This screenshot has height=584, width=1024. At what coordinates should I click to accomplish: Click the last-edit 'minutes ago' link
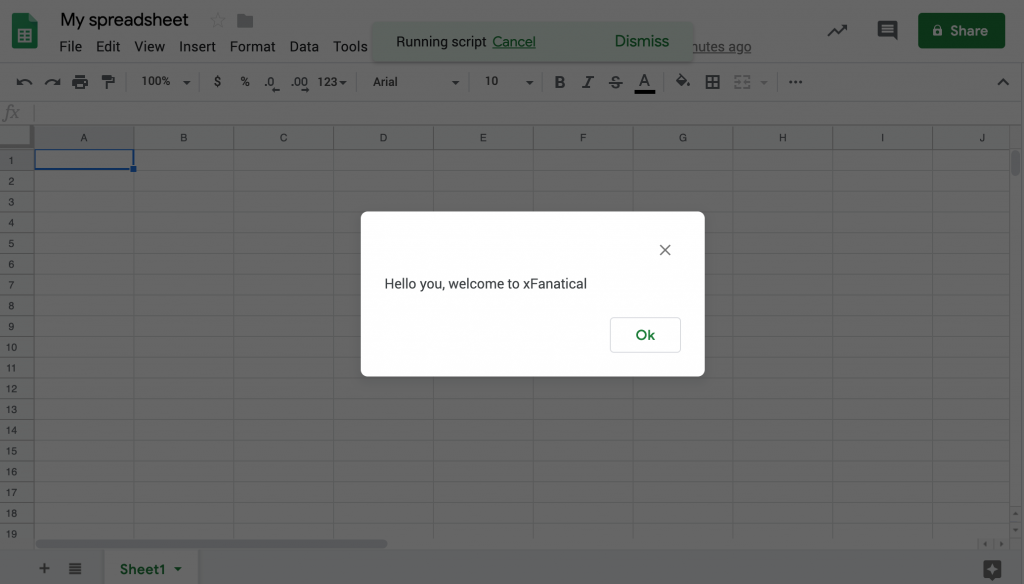tap(722, 46)
